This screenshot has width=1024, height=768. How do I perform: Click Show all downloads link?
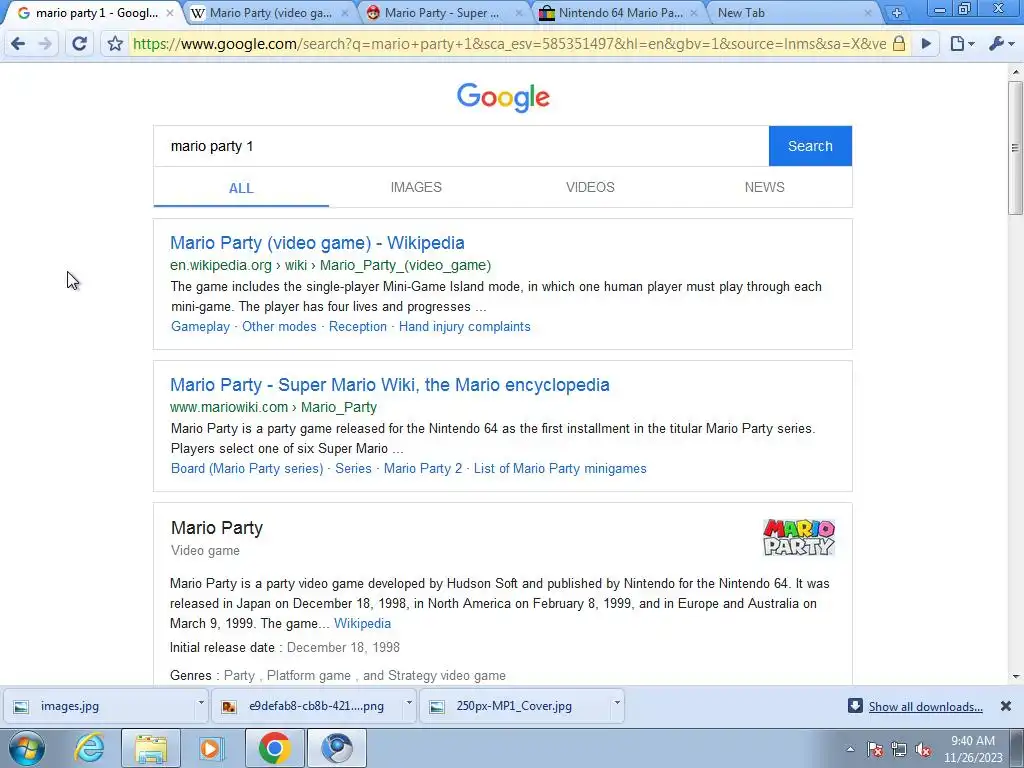click(925, 707)
